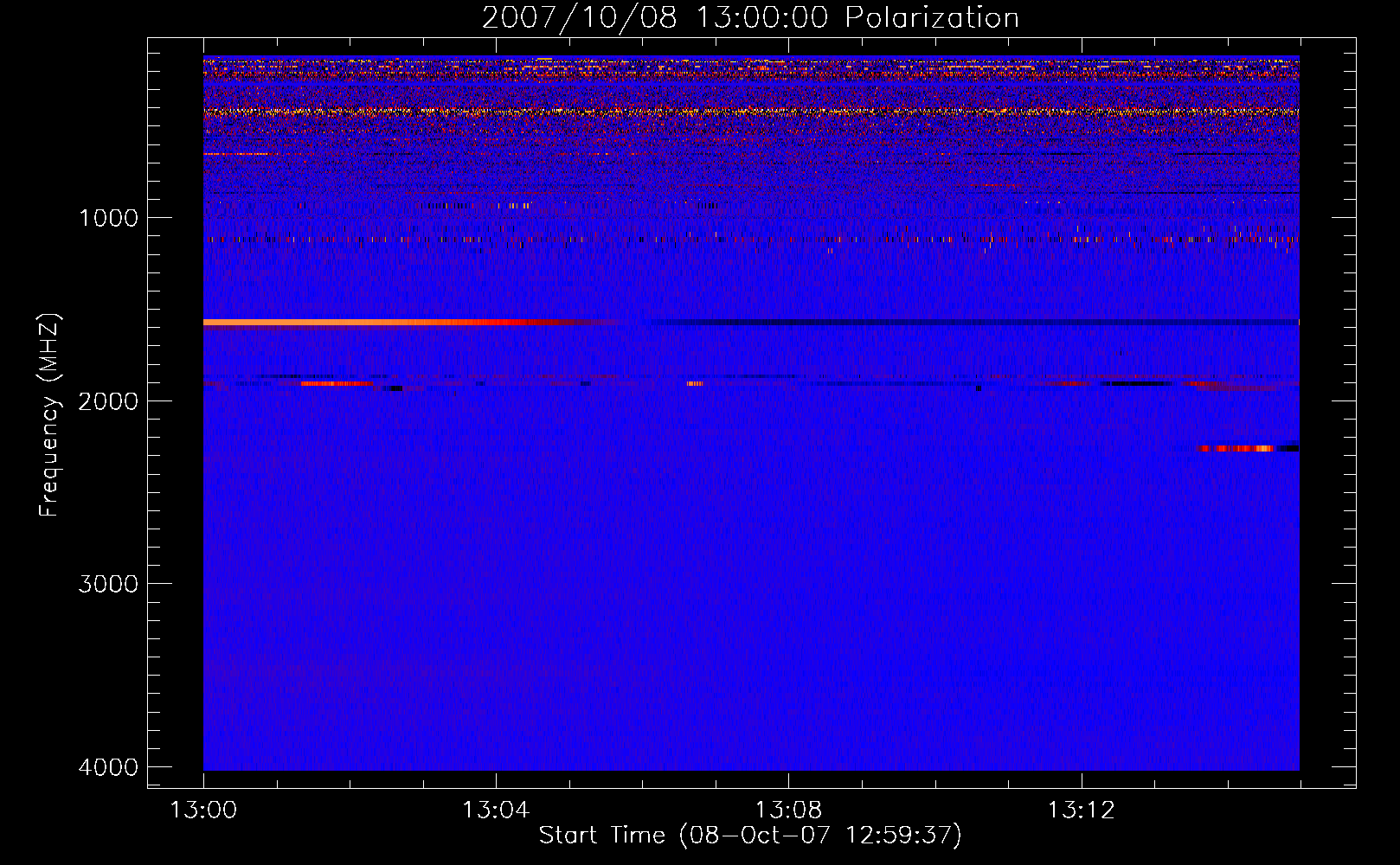Click the 4000 frequency tick label
Image resolution: width=1400 pixels, height=865 pixels.
pyautogui.click(x=108, y=767)
